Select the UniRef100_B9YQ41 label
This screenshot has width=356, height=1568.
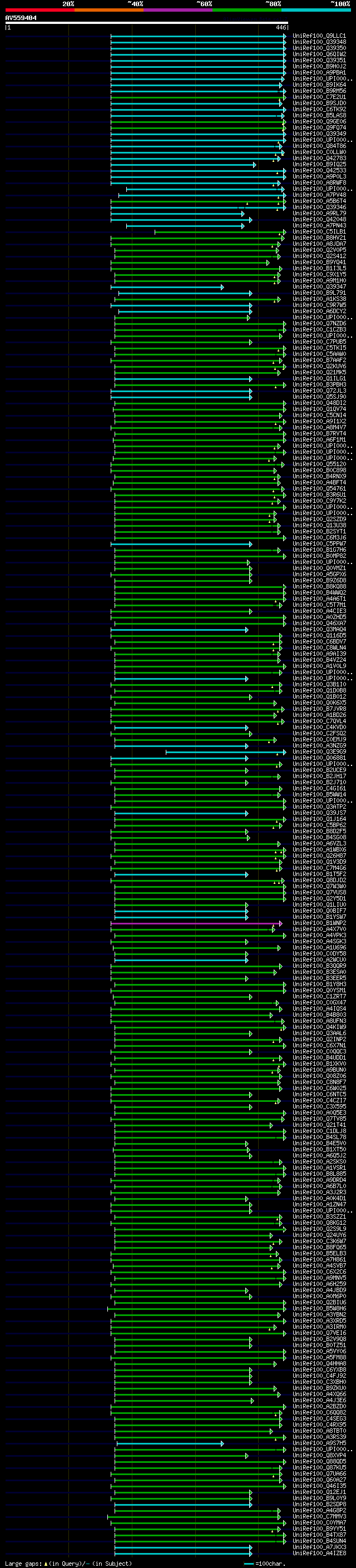(319, 263)
